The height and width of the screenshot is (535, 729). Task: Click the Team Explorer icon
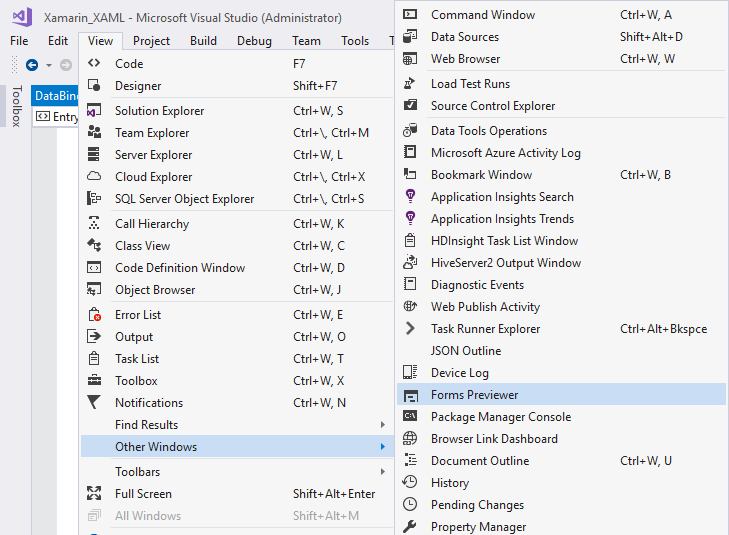(x=95, y=133)
